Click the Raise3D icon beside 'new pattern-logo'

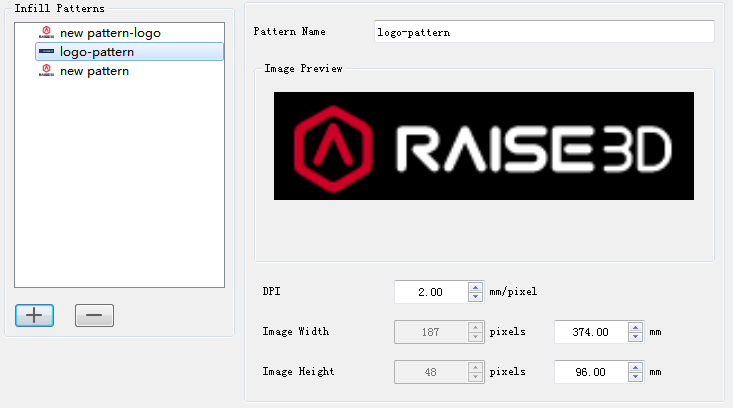click(46, 33)
